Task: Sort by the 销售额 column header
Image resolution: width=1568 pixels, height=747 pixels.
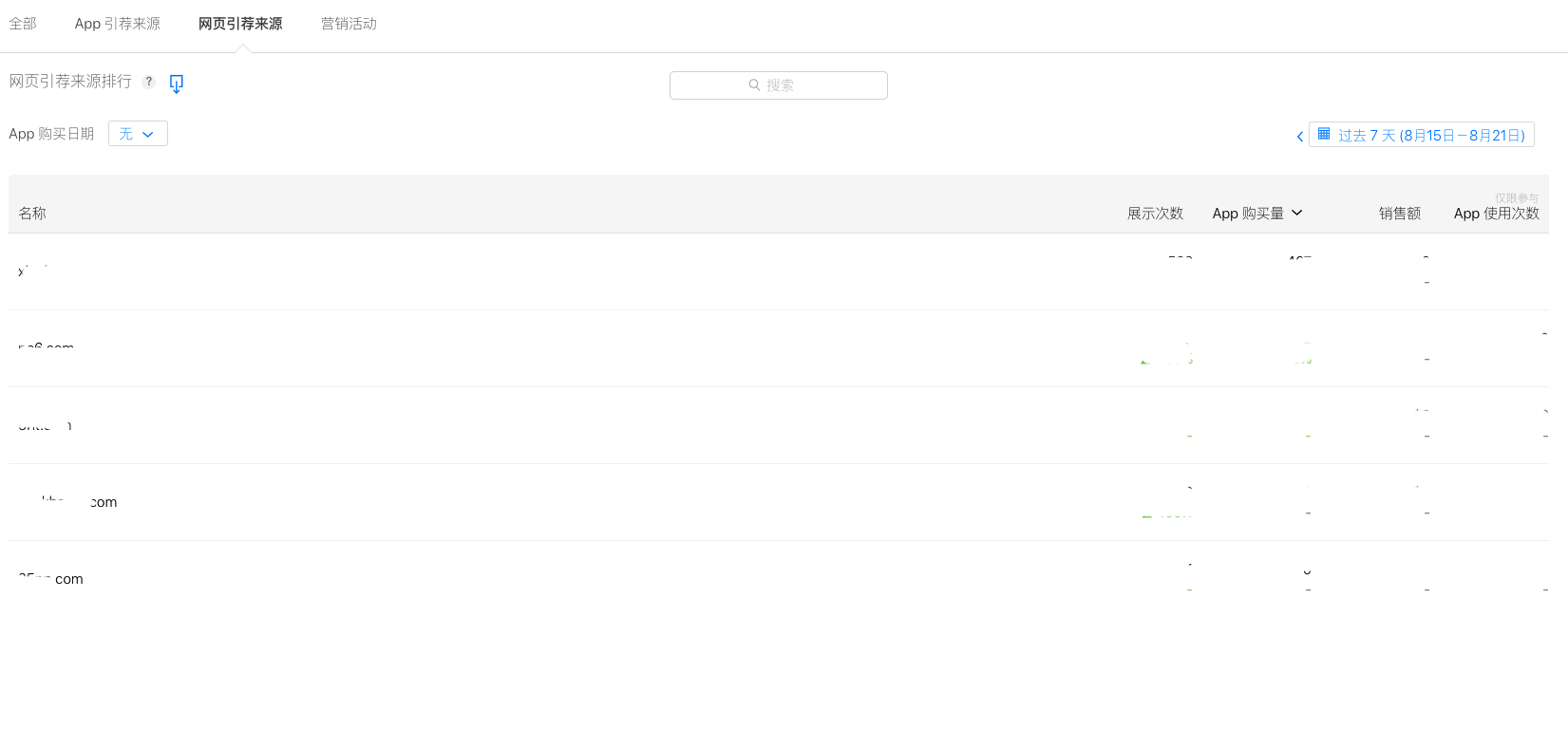Action: (1400, 214)
